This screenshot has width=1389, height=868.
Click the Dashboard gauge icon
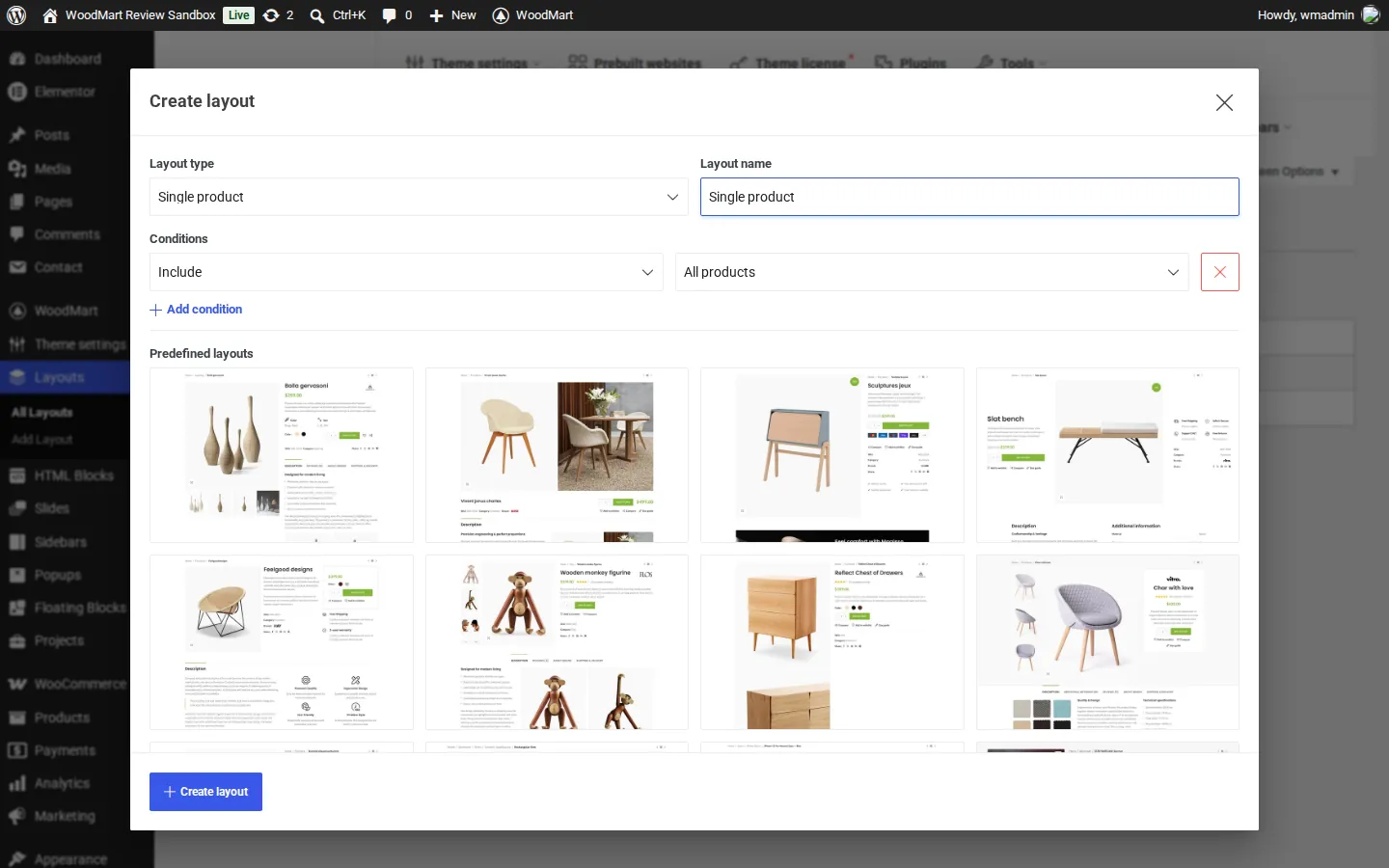(17, 59)
